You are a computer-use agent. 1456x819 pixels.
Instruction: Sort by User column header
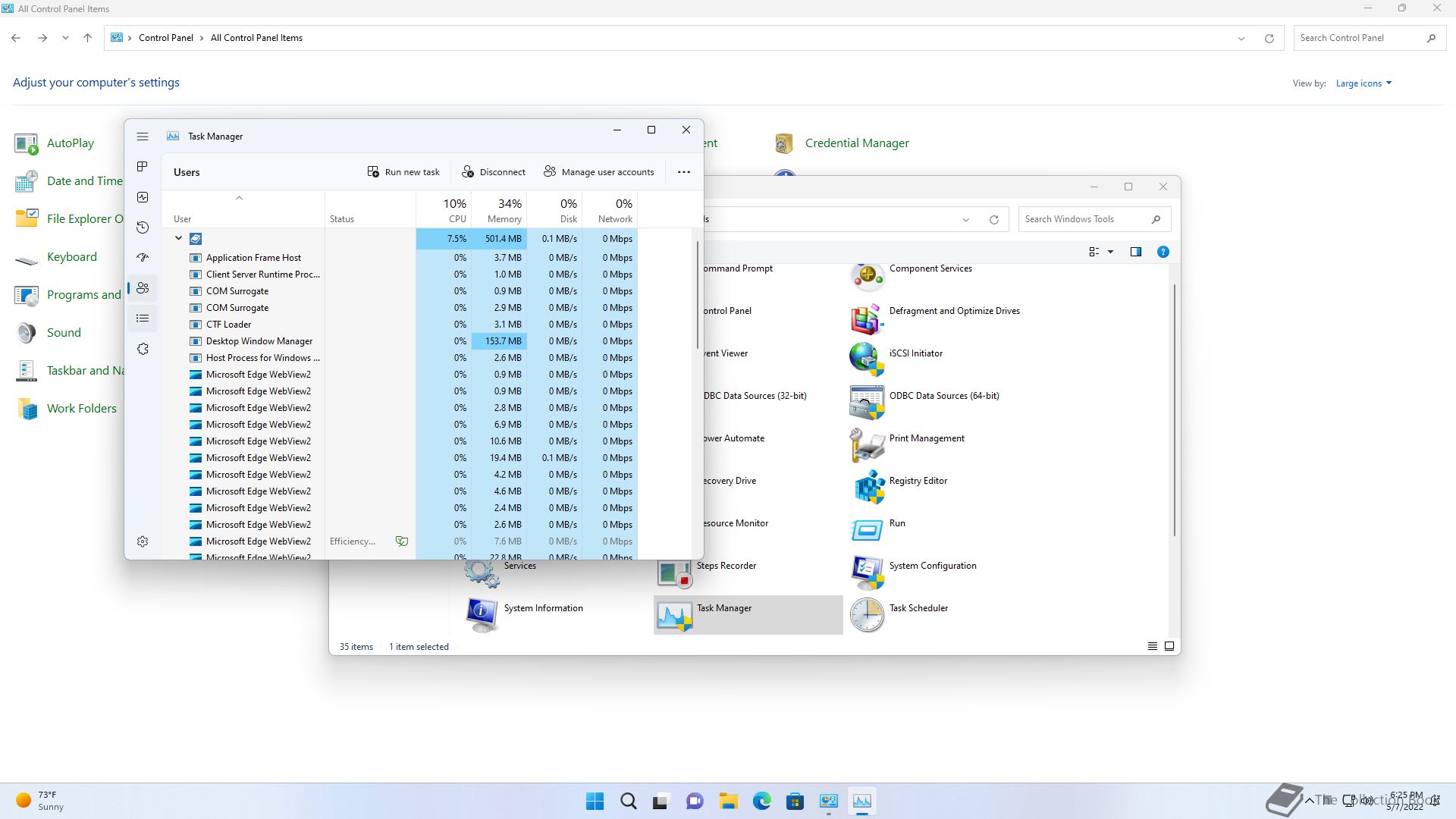tap(243, 209)
